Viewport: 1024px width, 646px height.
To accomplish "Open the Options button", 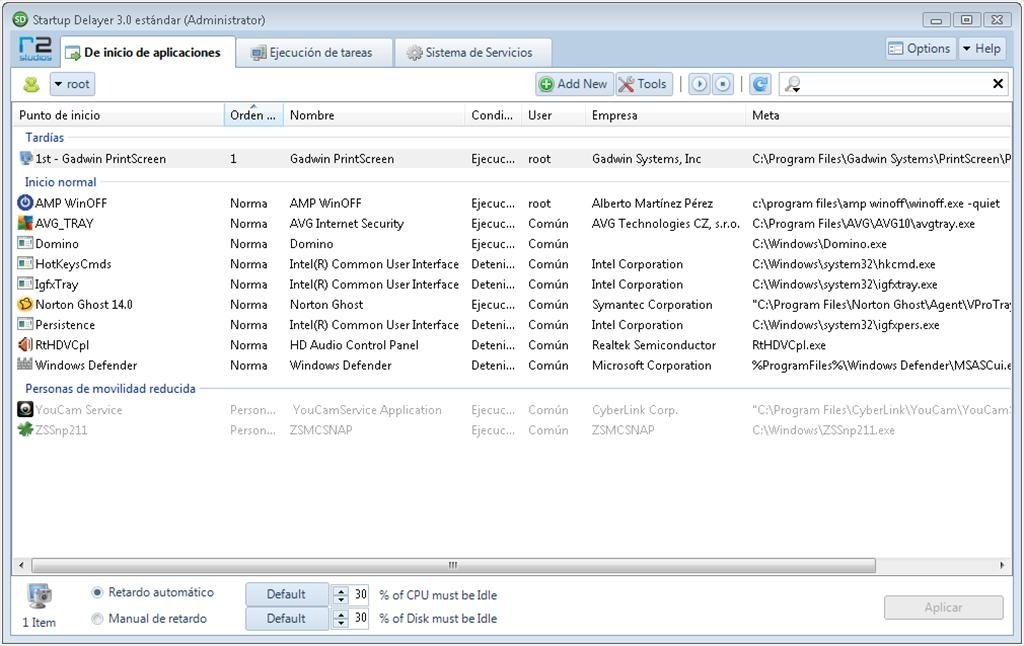I will [x=920, y=48].
